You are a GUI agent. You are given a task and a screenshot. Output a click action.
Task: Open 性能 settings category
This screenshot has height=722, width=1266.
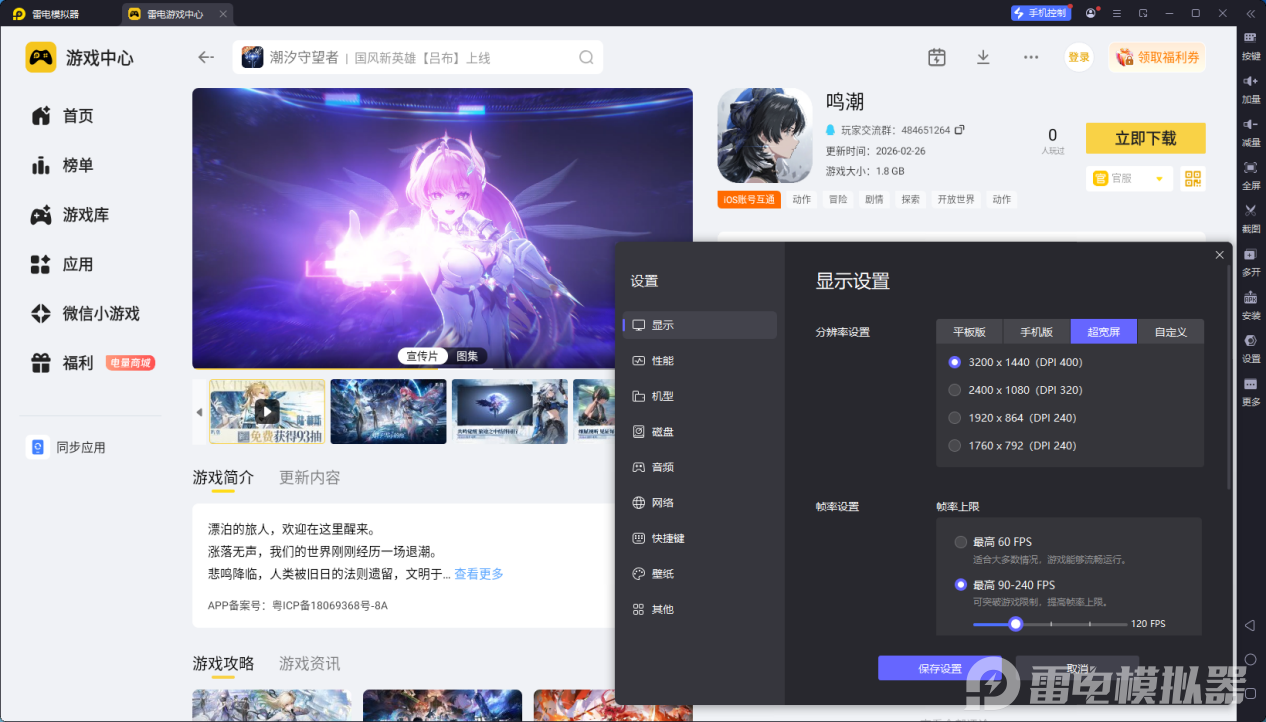point(700,360)
